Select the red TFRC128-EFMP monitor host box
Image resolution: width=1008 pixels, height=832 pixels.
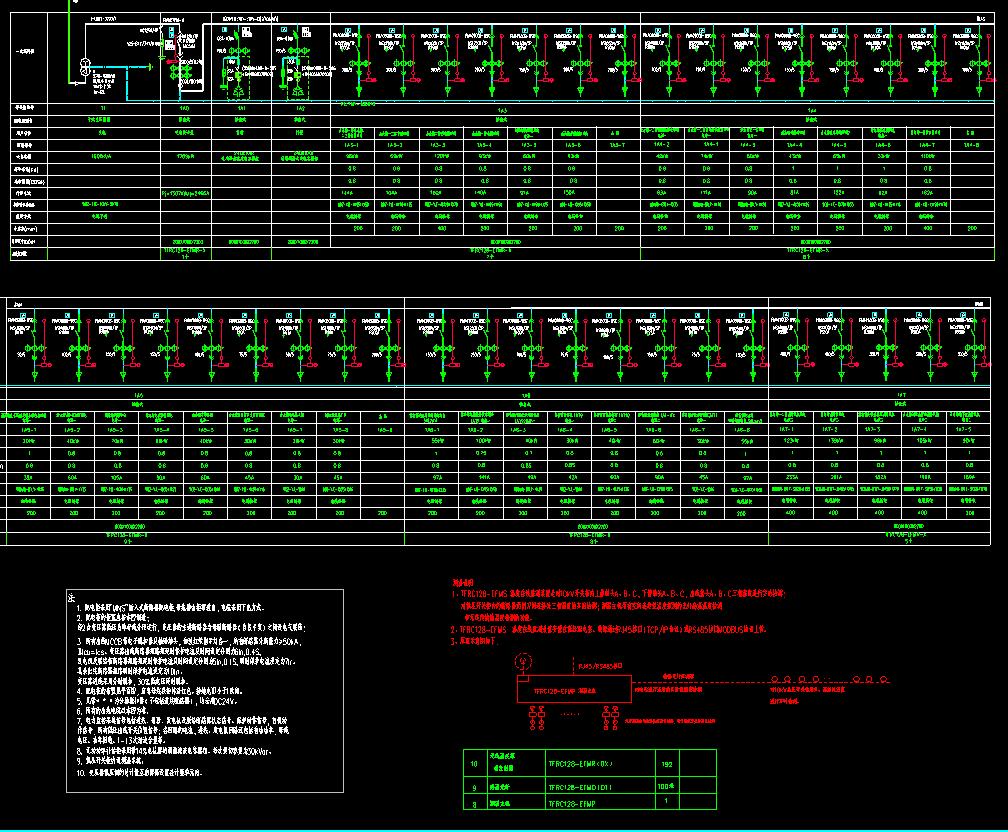click(575, 690)
